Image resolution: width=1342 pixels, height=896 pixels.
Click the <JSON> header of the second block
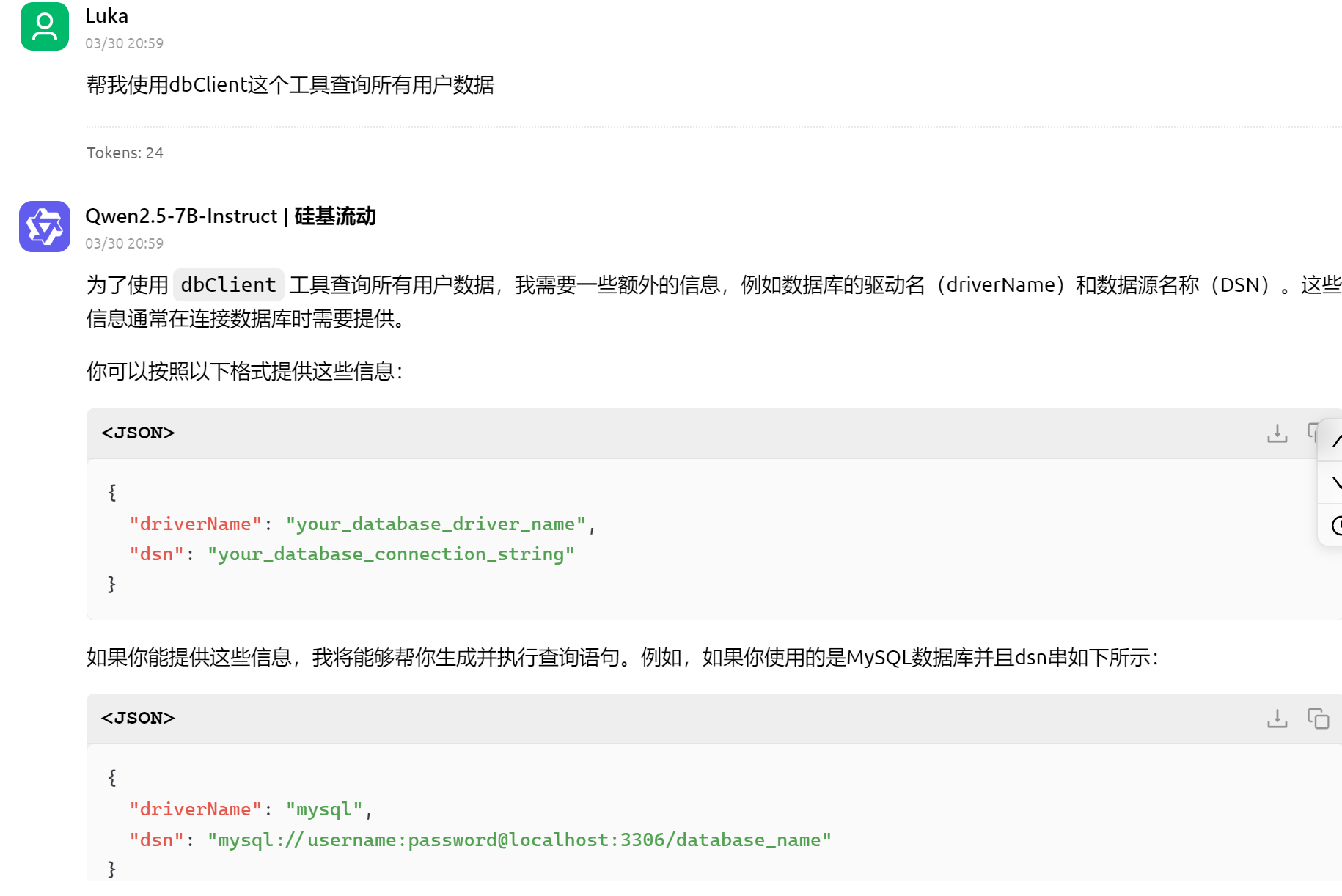coord(138,719)
